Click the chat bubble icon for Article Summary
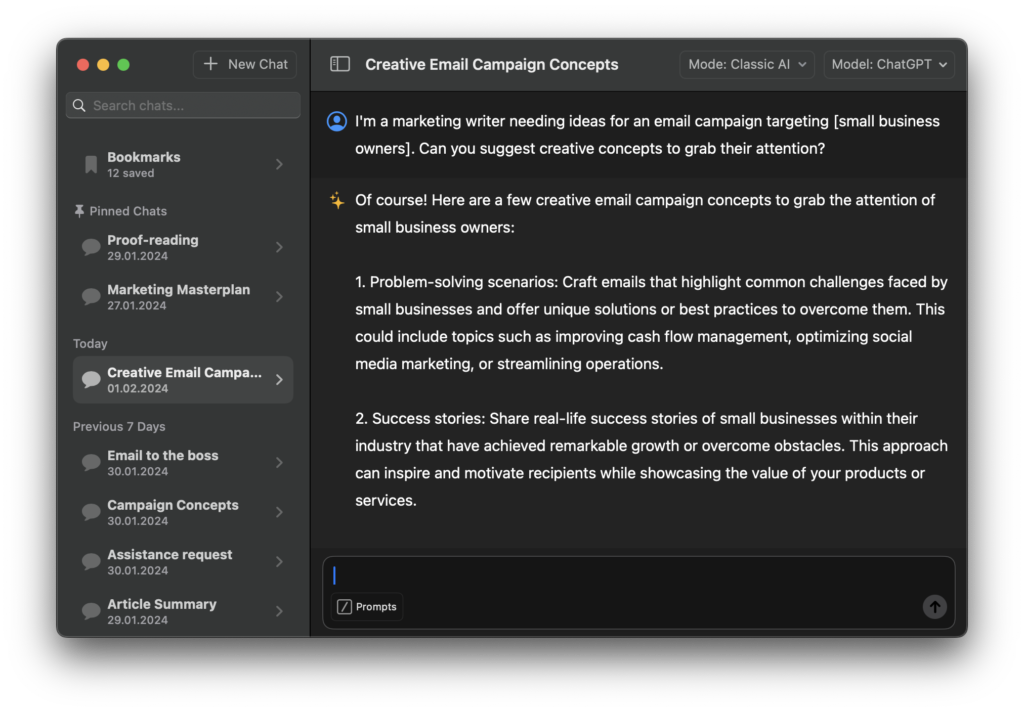 click(91, 611)
